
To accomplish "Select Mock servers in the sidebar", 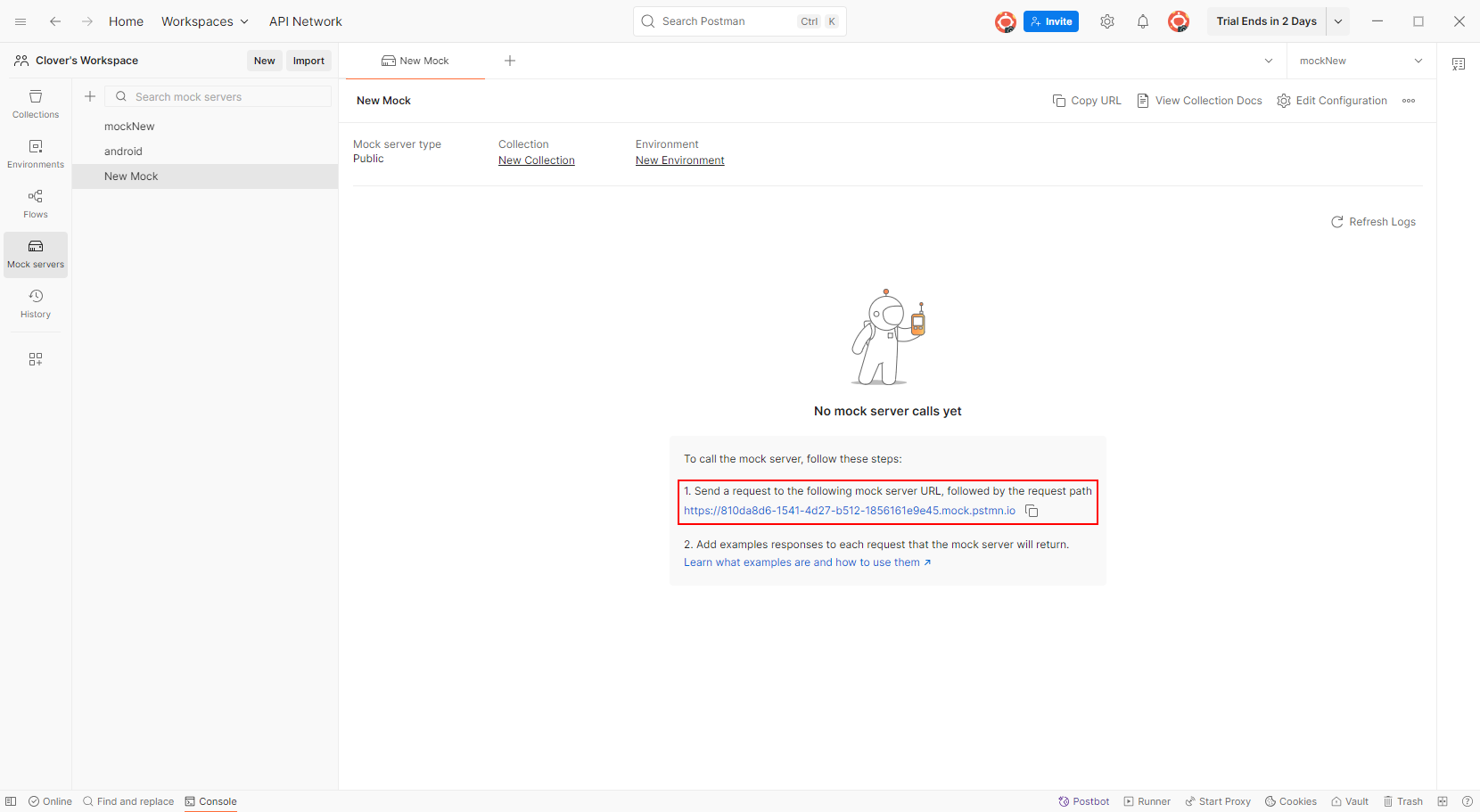I will [36, 254].
